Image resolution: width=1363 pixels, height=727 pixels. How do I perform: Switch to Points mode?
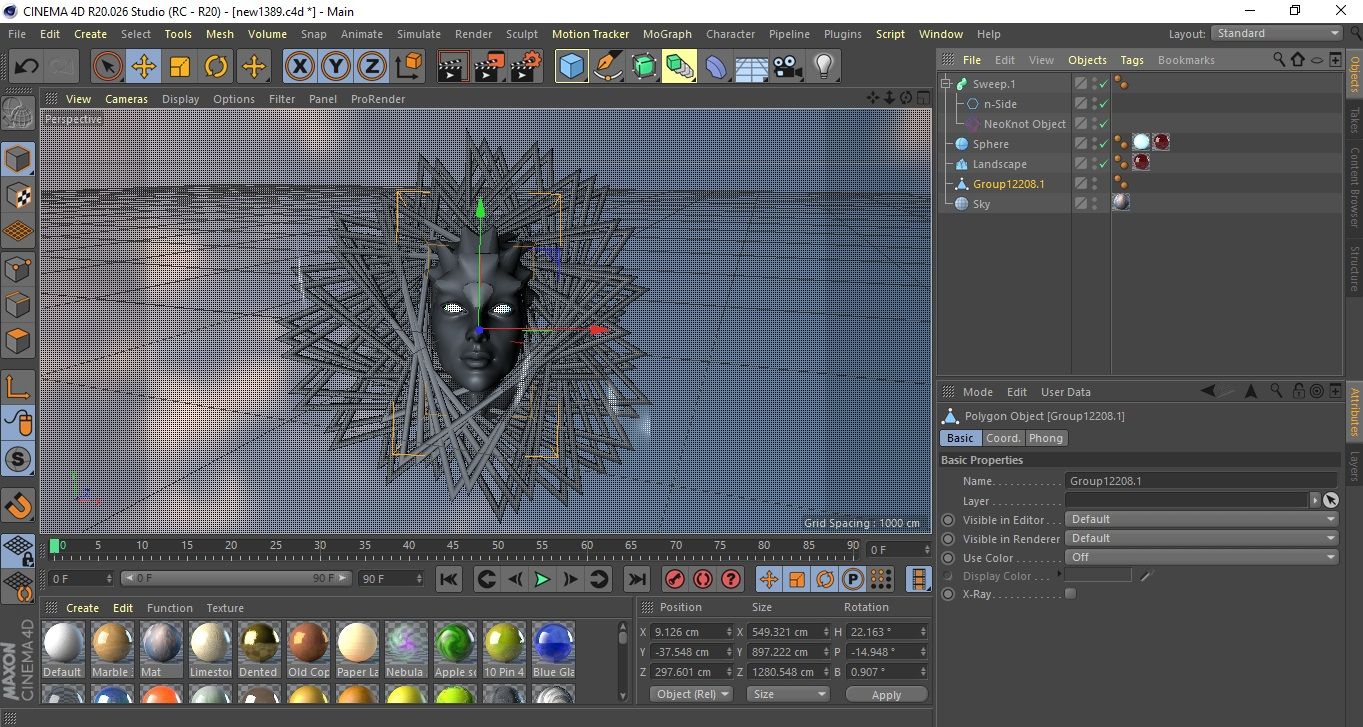(18, 268)
